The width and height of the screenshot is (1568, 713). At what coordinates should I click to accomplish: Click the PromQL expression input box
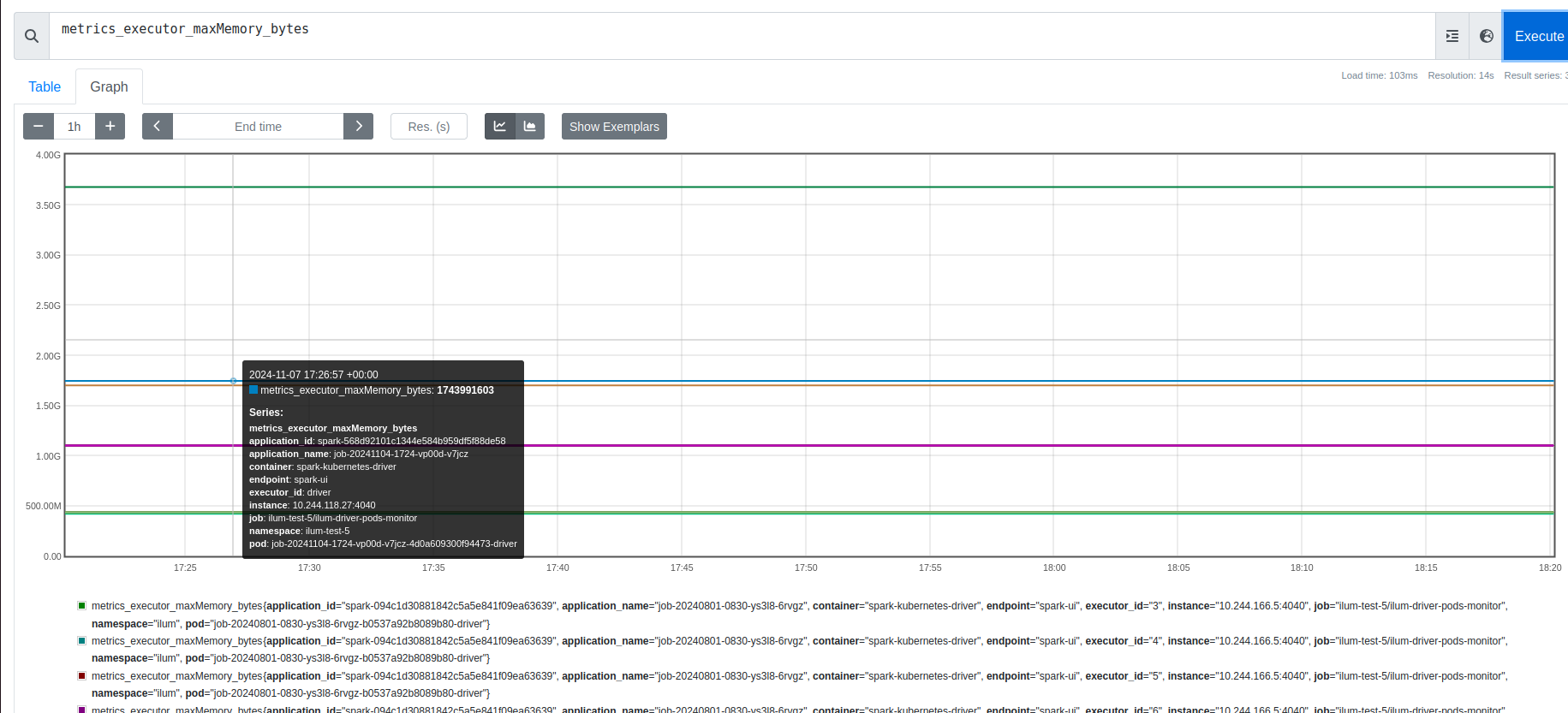[736, 36]
